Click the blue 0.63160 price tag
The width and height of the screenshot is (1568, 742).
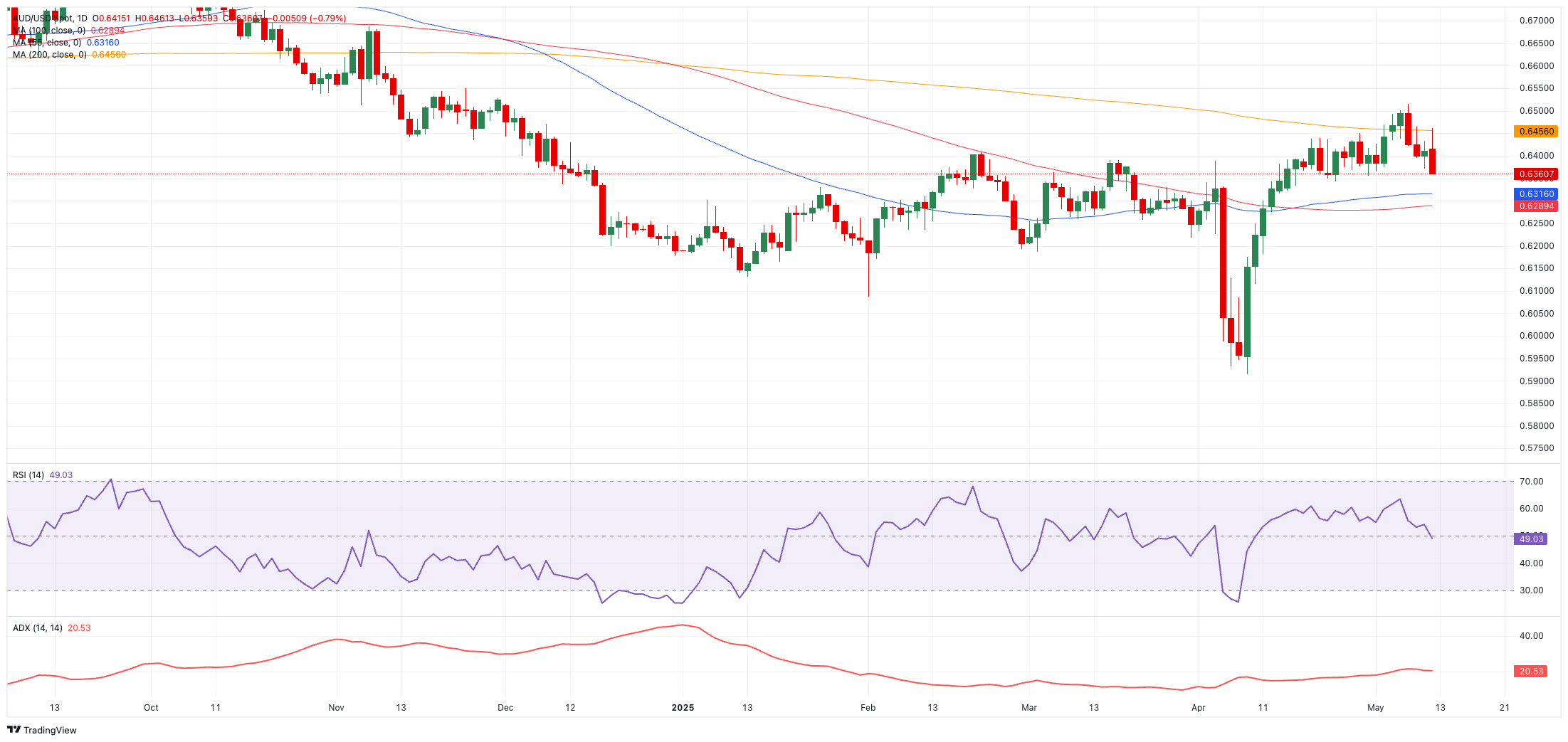click(1536, 194)
